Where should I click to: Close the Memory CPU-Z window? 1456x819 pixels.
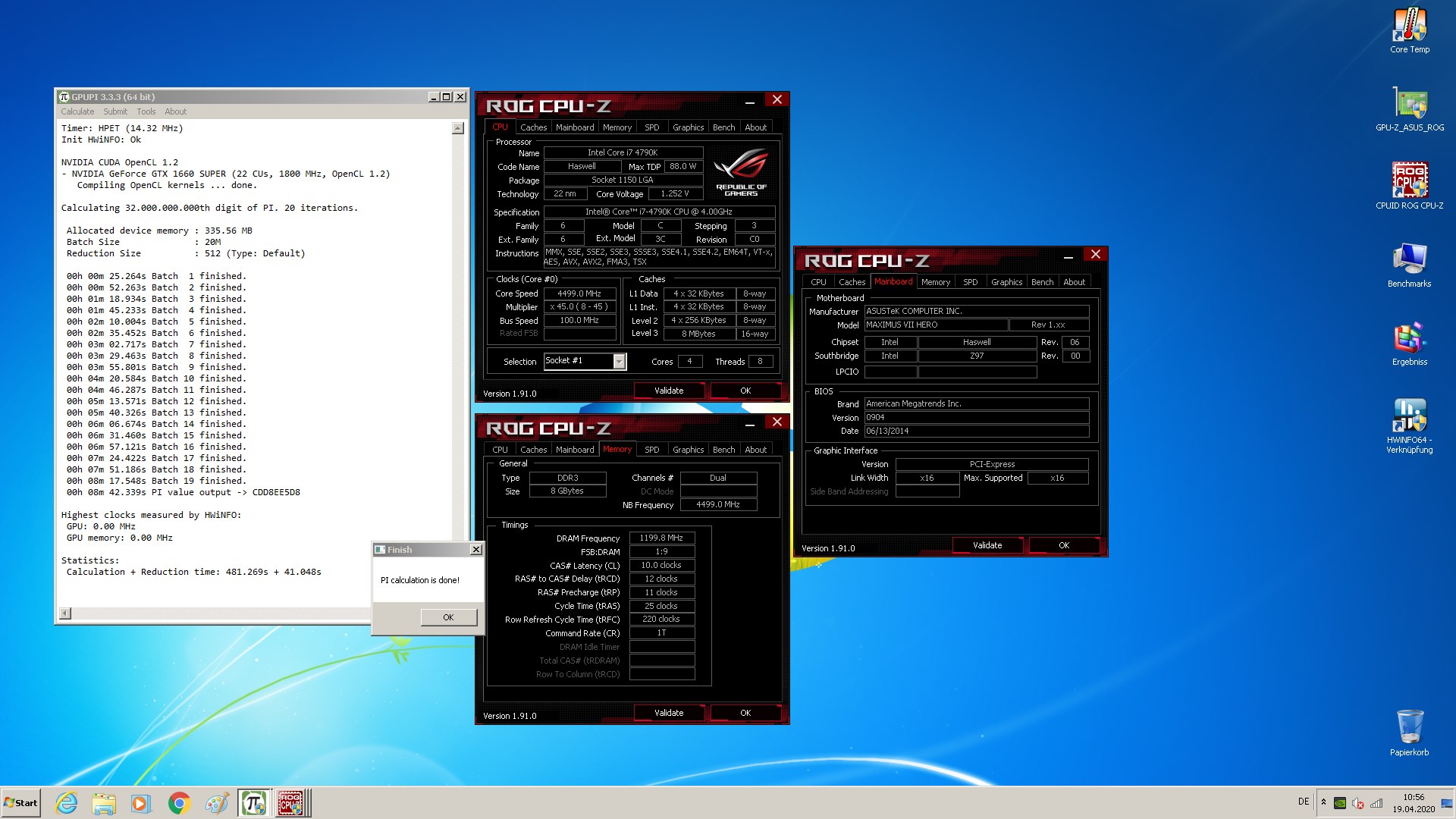[777, 422]
